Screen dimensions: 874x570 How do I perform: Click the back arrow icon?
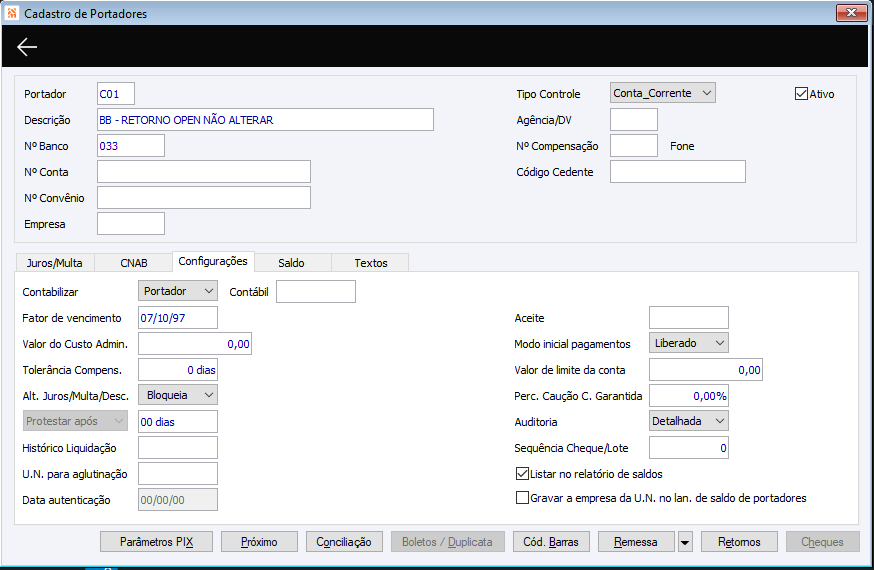(x=27, y=47)
